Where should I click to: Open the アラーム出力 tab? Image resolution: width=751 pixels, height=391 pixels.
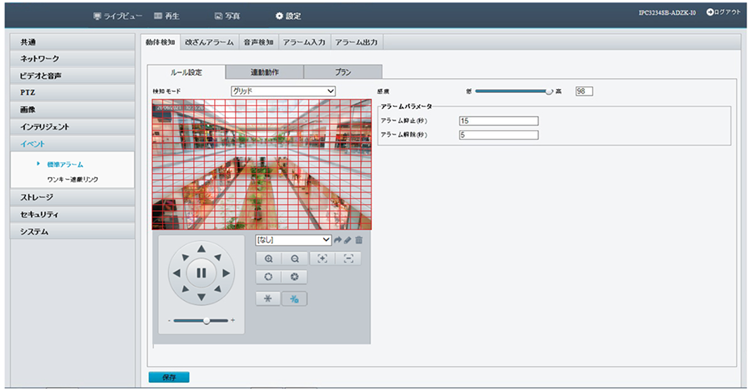(x=356, y=42)
